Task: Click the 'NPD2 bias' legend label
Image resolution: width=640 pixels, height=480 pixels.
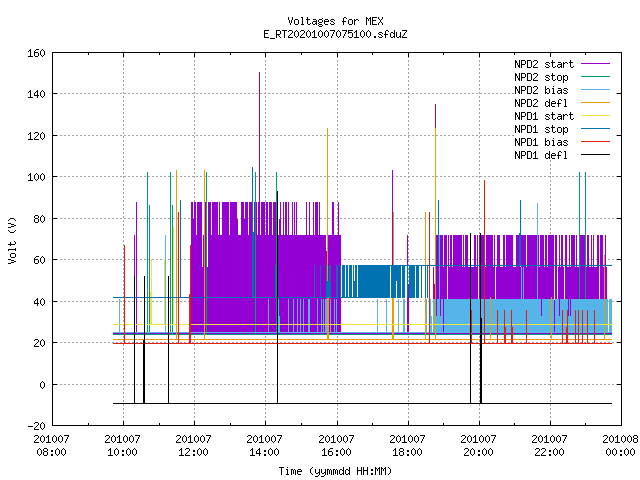Action: click(541, 90)
